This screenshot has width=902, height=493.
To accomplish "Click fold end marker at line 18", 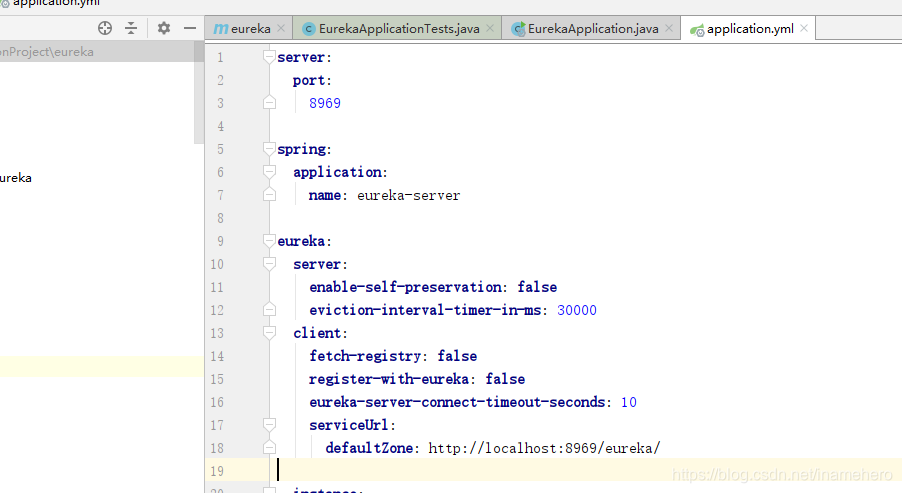I will 269,448.
